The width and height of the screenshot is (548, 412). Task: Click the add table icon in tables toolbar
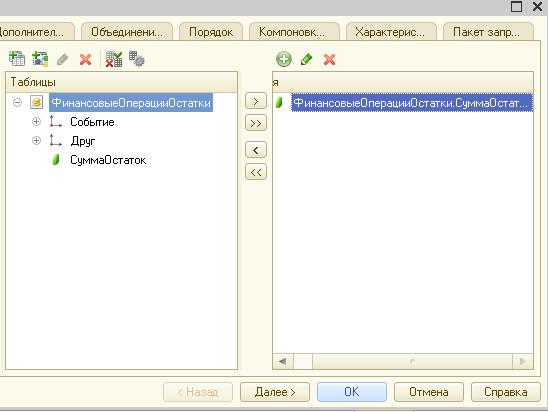click(x=17, y=59)
